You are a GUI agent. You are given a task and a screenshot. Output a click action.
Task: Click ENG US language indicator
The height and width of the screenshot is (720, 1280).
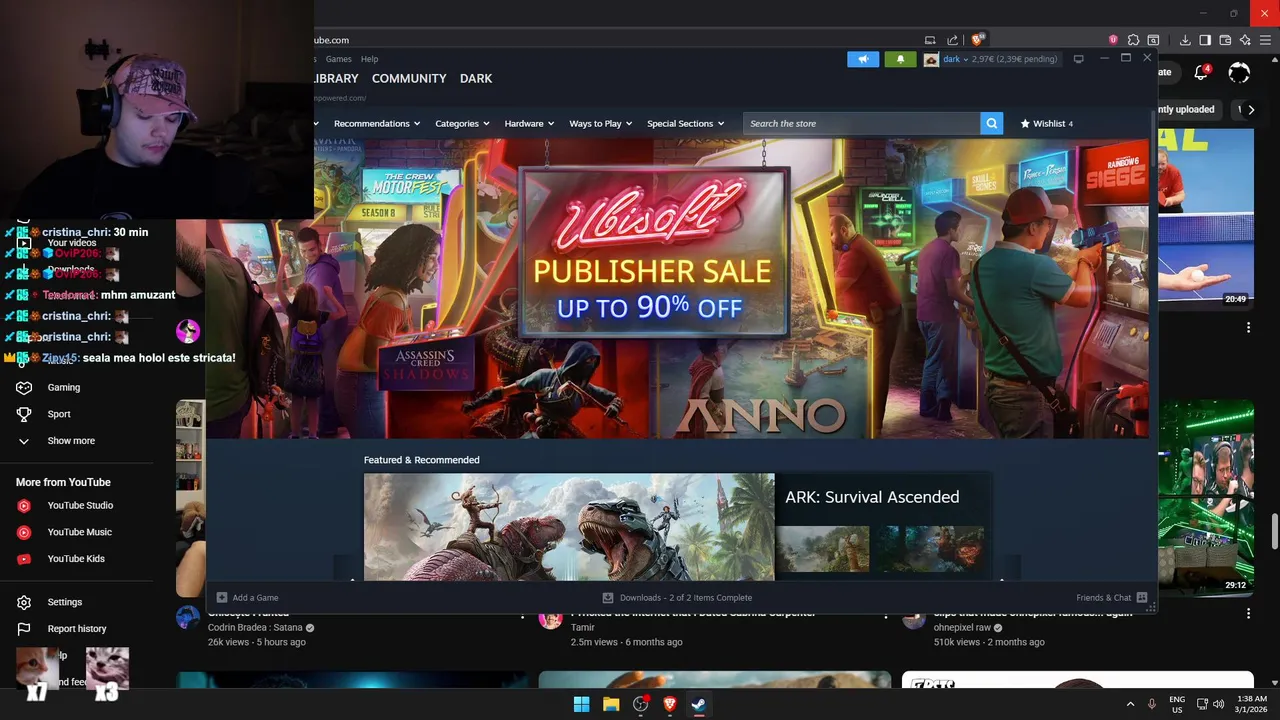[1177, 704]
